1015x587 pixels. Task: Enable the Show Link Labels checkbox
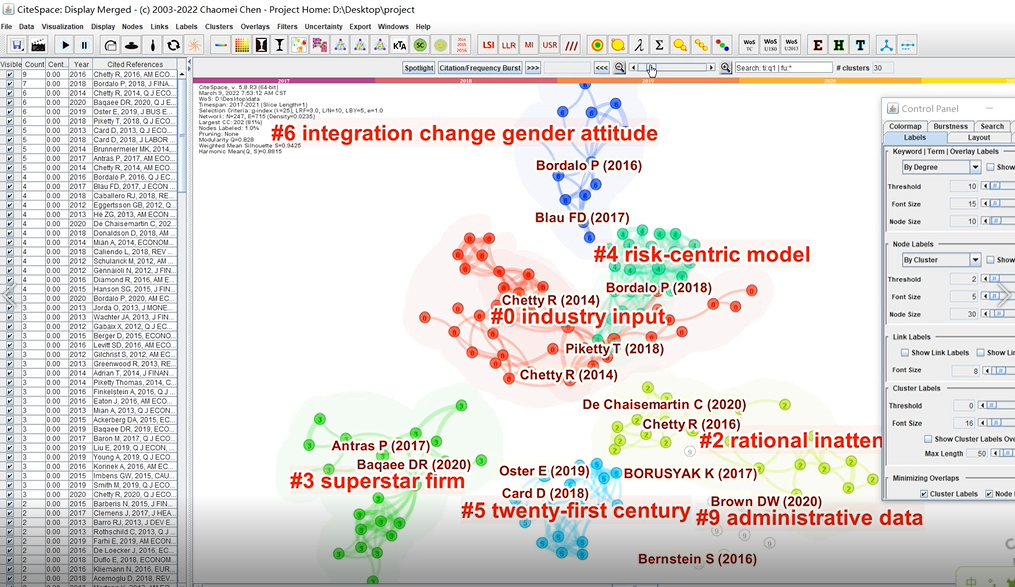point(905,352)
